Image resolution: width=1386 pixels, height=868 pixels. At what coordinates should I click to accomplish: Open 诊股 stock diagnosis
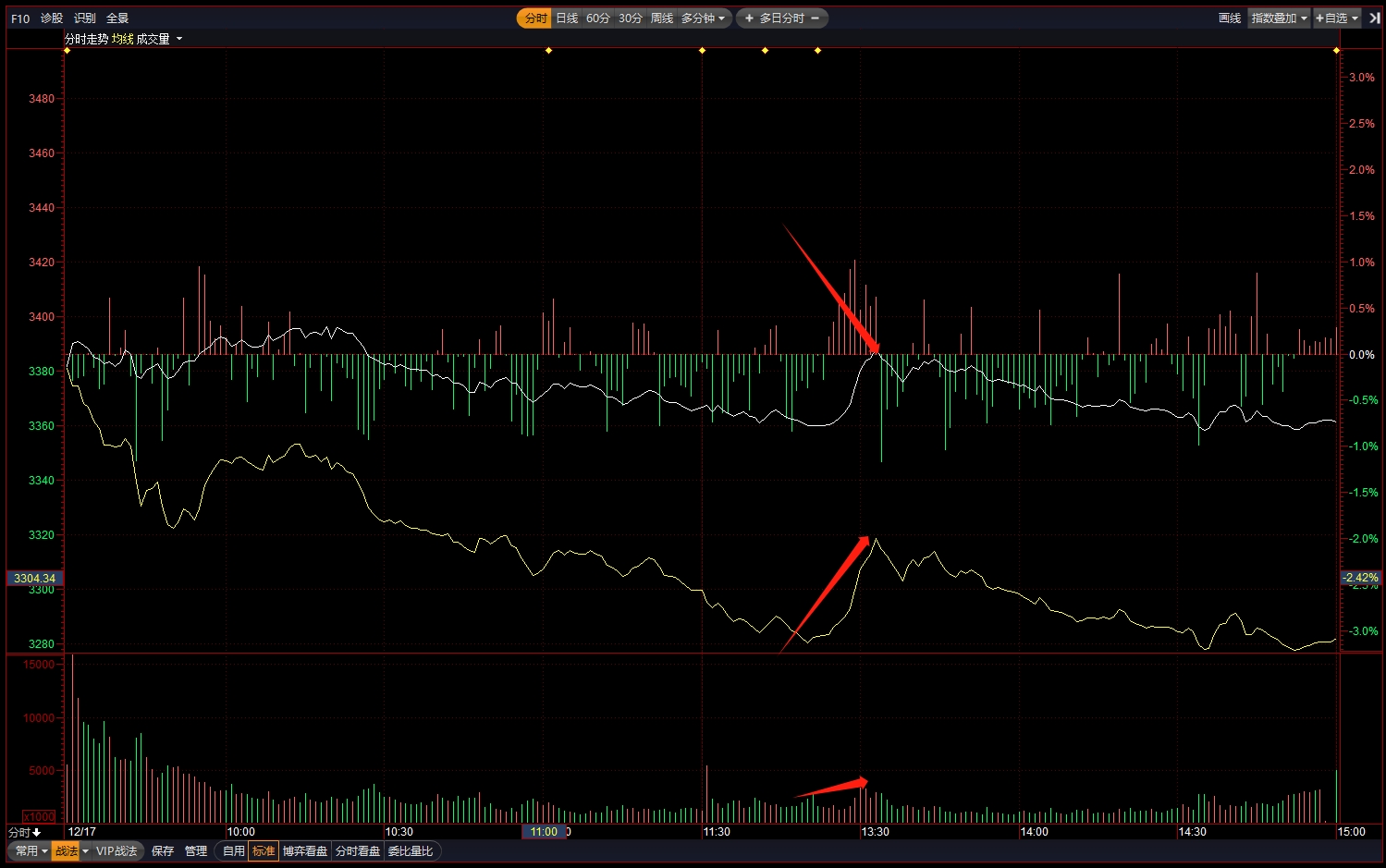[x=52, y=18]
